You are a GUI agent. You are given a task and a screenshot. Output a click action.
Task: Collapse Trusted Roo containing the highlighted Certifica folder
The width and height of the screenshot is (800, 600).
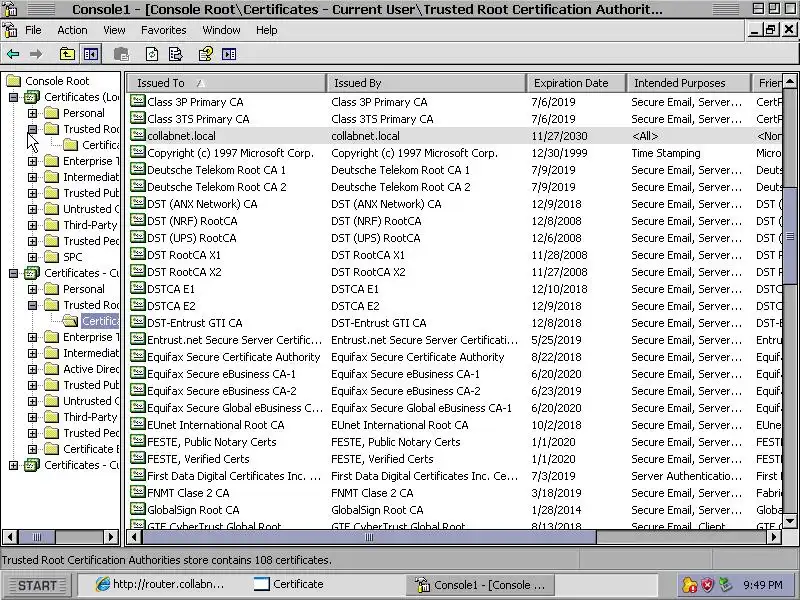coord(32,305)
